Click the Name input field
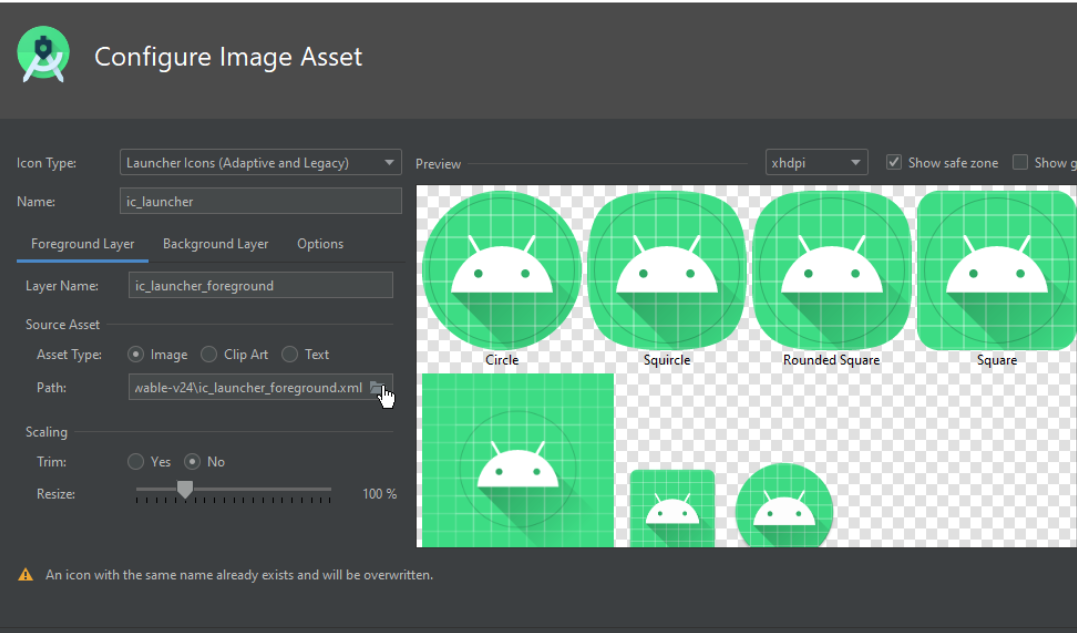Viewport: 1077px width, 633px height. tap(260, 201)
